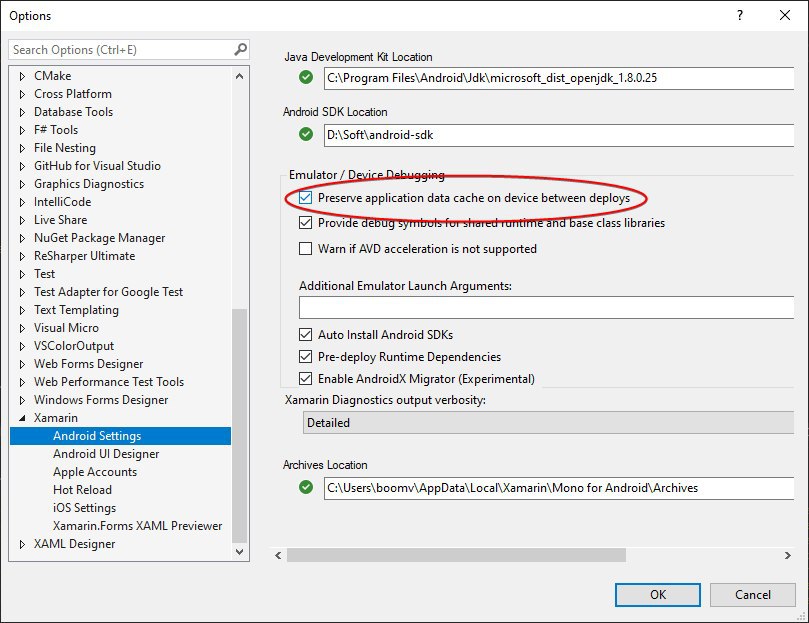Select iOS Settings item
This screenshot has height=623, width=809.
point(85,508)
